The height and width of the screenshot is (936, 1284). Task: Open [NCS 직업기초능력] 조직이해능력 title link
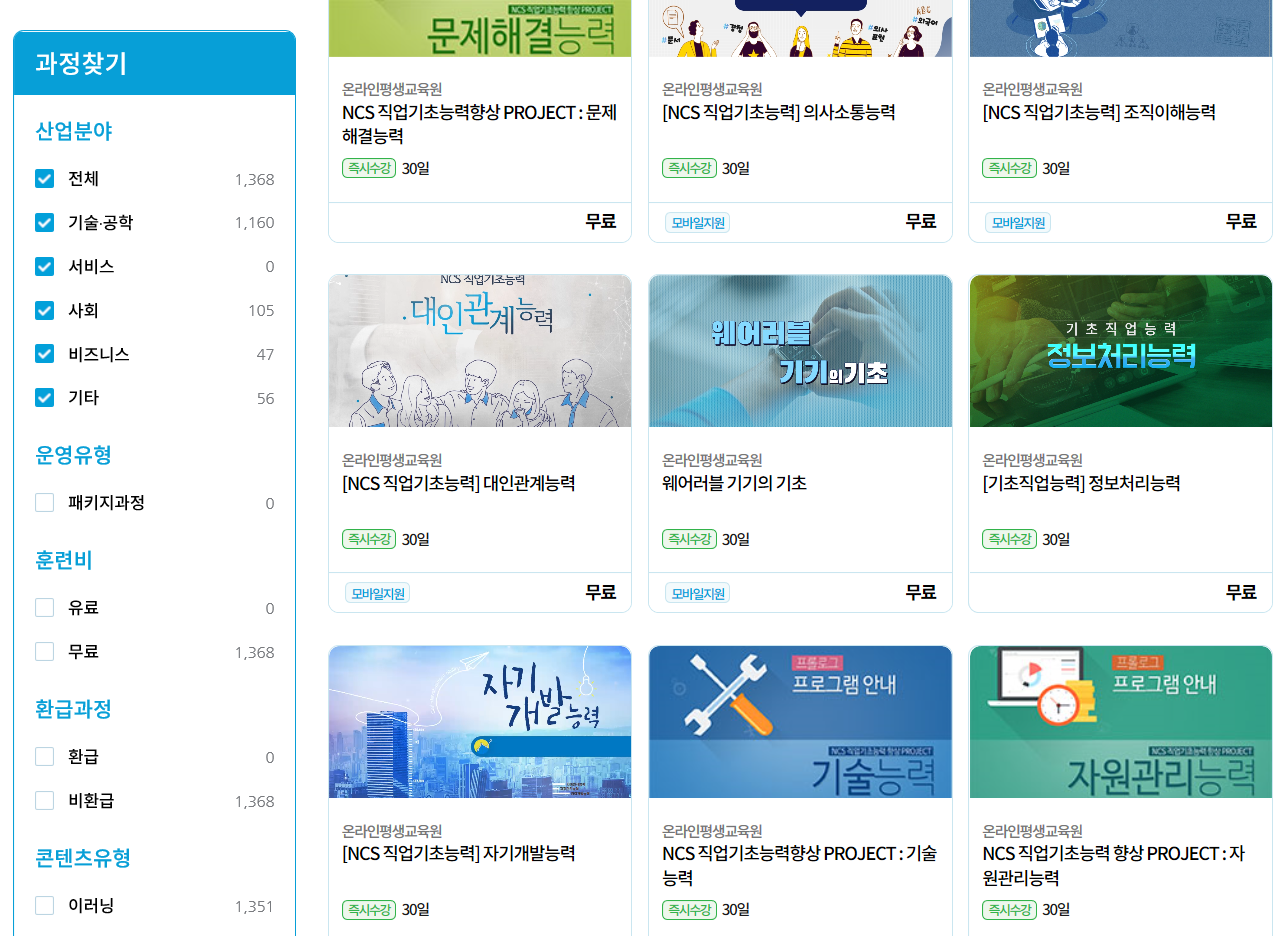point(1099,112)
